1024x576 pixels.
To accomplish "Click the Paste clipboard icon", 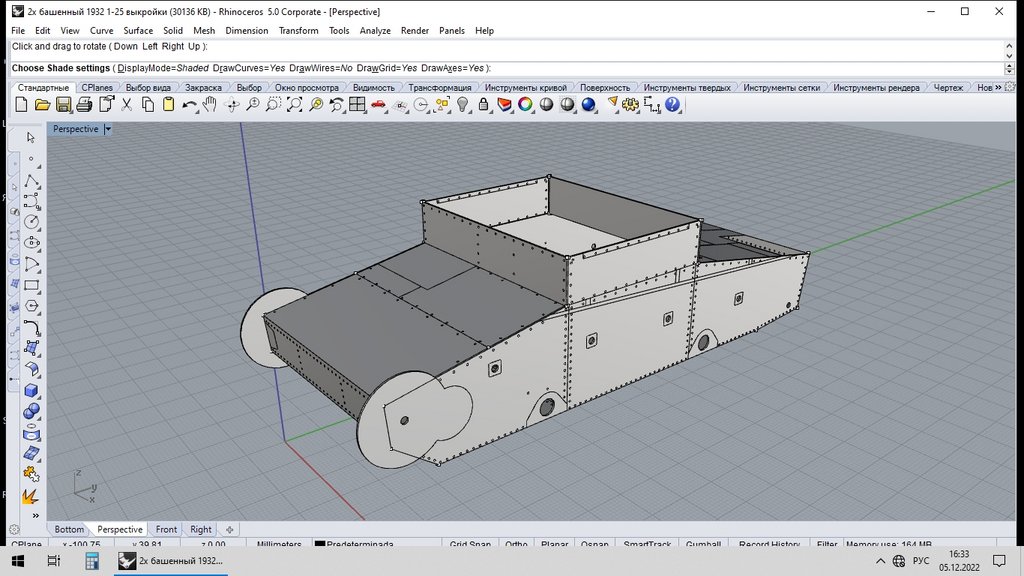I will click(x=168, y=104).
